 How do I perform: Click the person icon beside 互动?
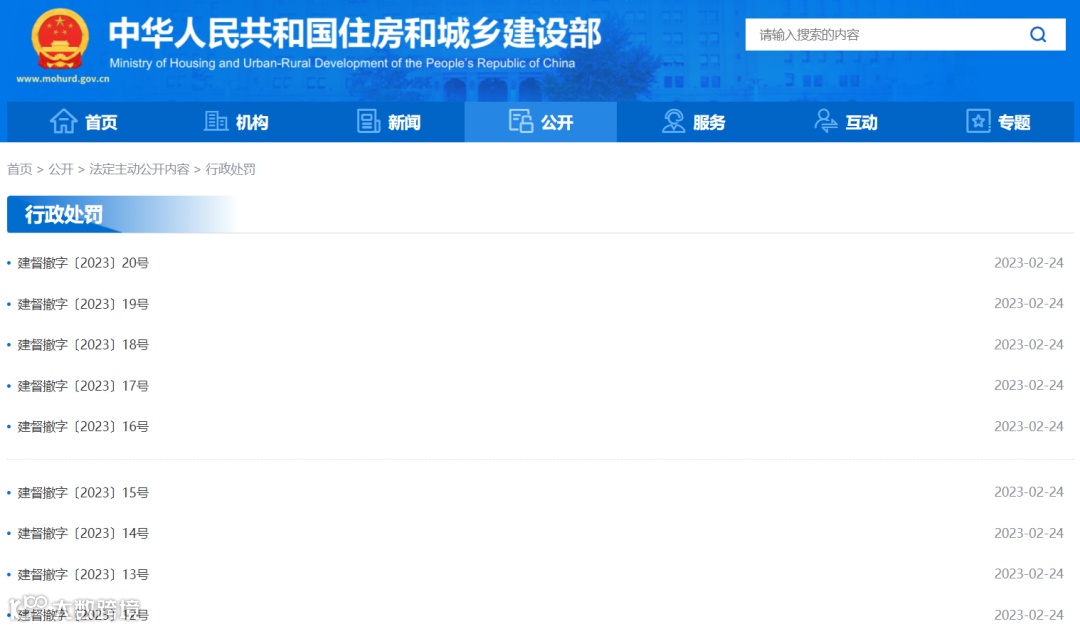(825, 121)
